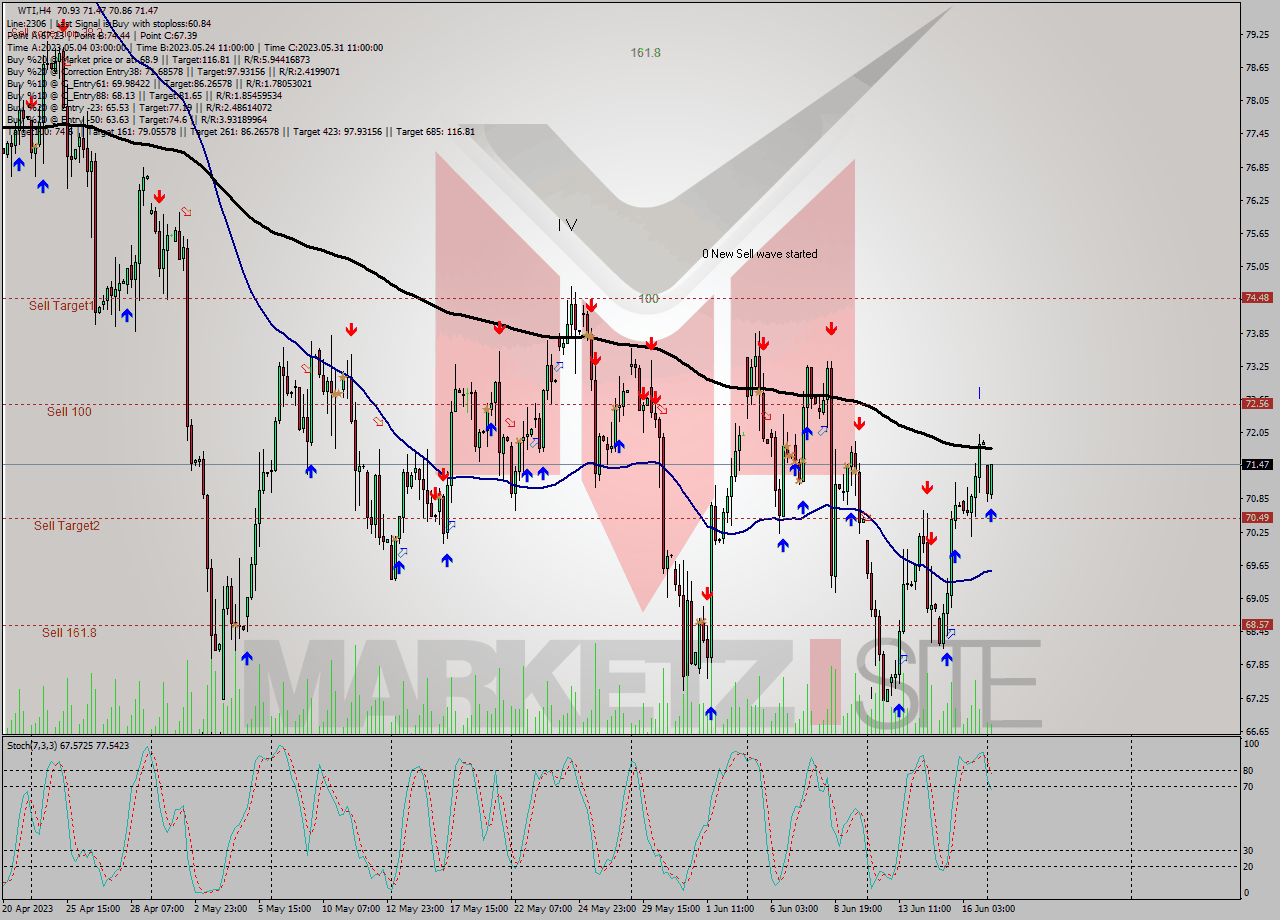This screenshot has width=1280, height=920.
Task: Select 76.85 on the price axis
Action: click(x=1257, y=168)
